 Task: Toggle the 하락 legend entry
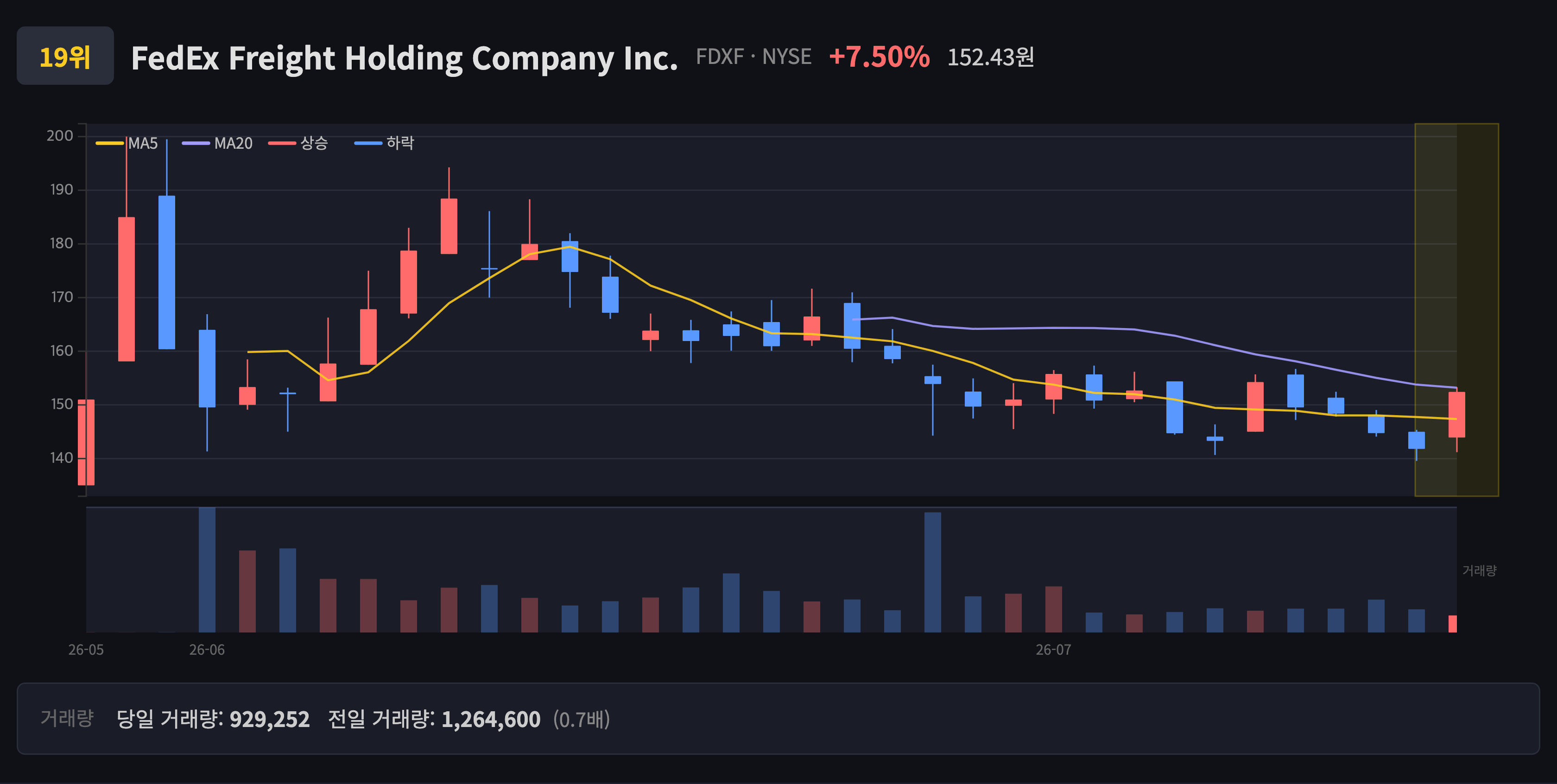385,143
